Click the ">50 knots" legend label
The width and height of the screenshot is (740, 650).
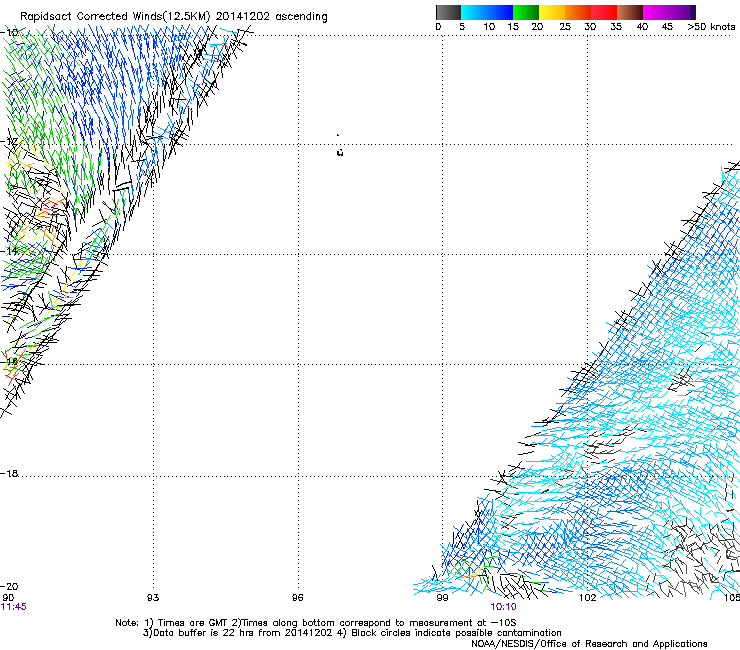[x=711, y=27]
